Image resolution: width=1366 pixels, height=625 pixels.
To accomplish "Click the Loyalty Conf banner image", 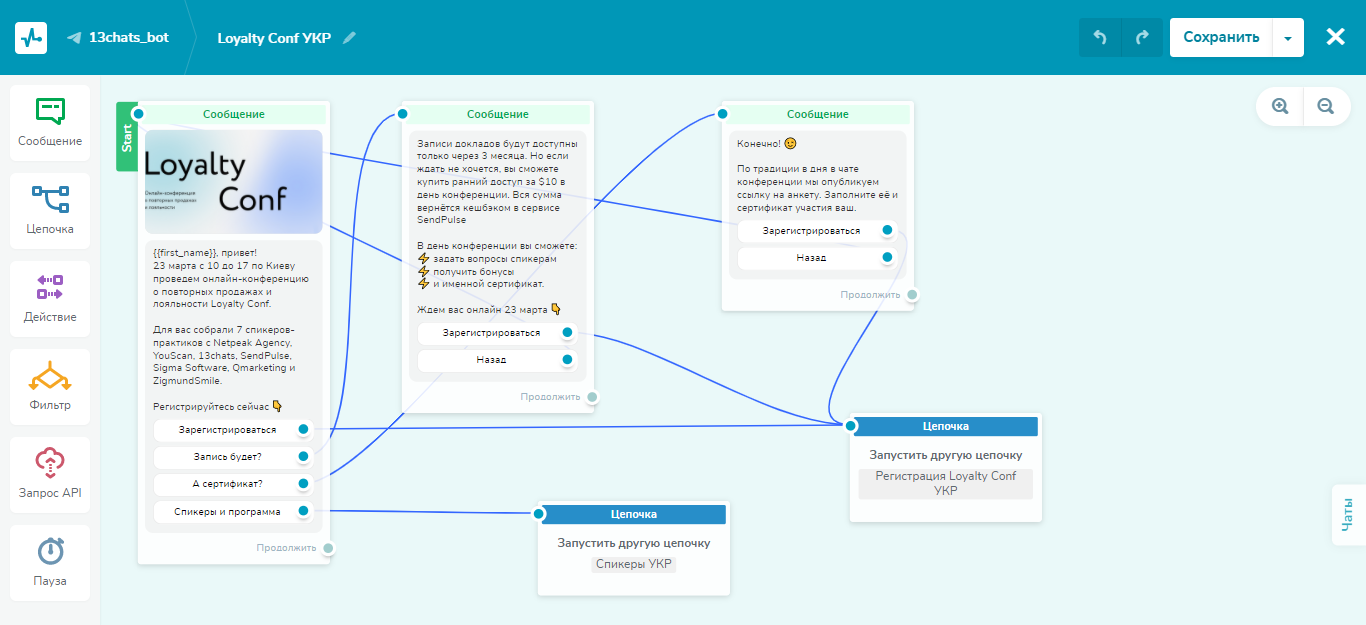I will (x=234, y=182).
